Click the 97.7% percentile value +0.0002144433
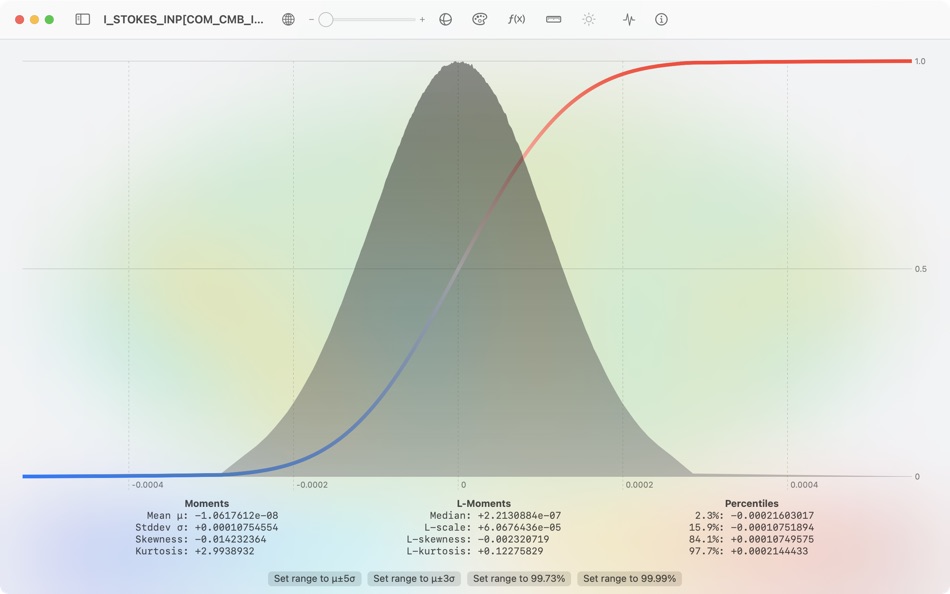This screenshot has width=950, height=594. [x=769, y=551]
